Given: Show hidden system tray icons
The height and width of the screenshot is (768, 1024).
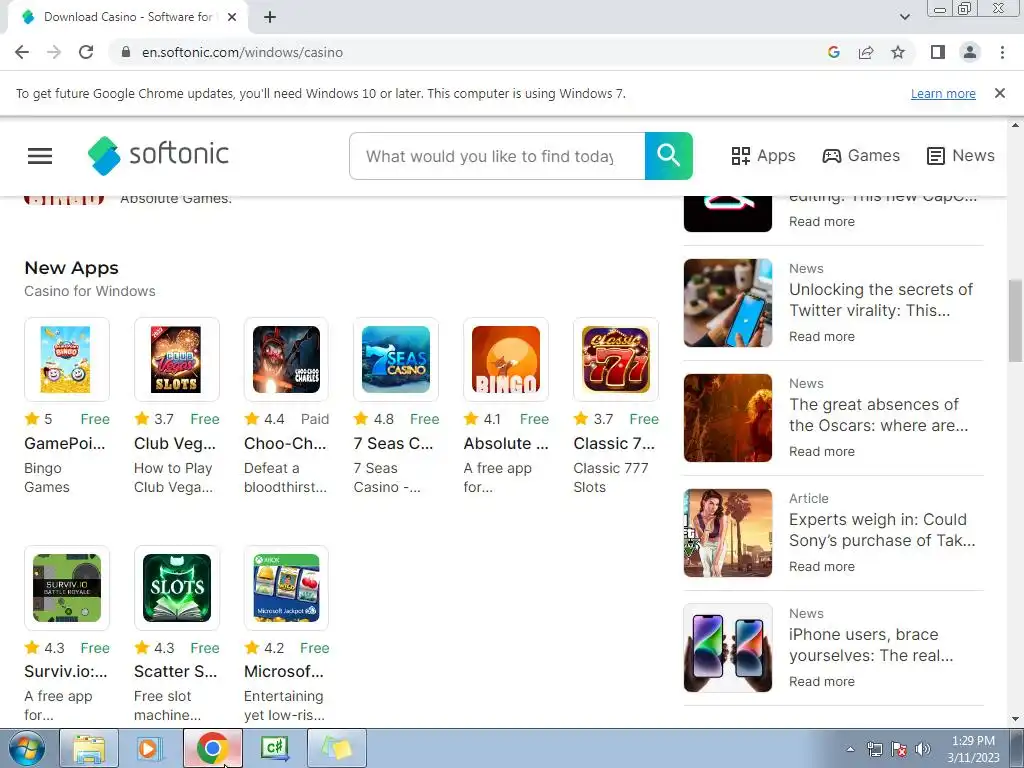Looking at the screenshot, I should tap(850, 749).
